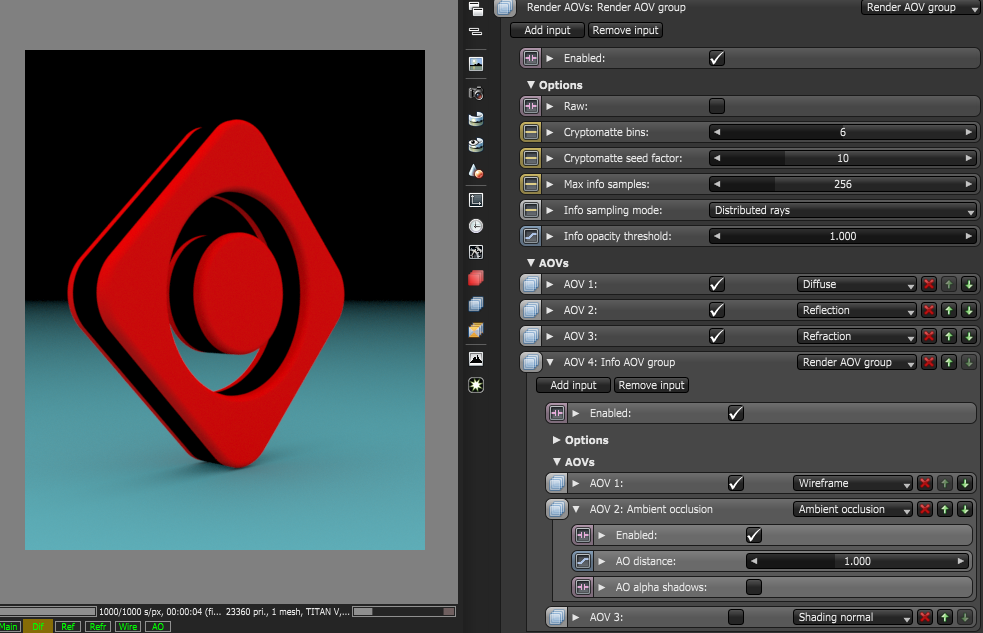Click the camera icon in the sidebar
The height and width of the screenshot is (633, 983).
coord(476,93)
